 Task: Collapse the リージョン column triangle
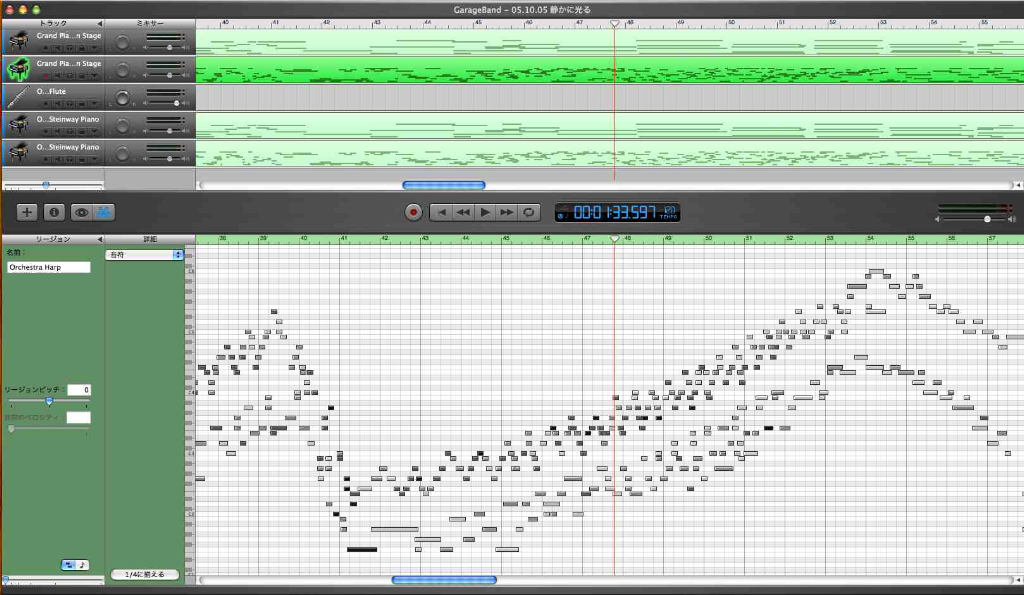tap(99, 240)
